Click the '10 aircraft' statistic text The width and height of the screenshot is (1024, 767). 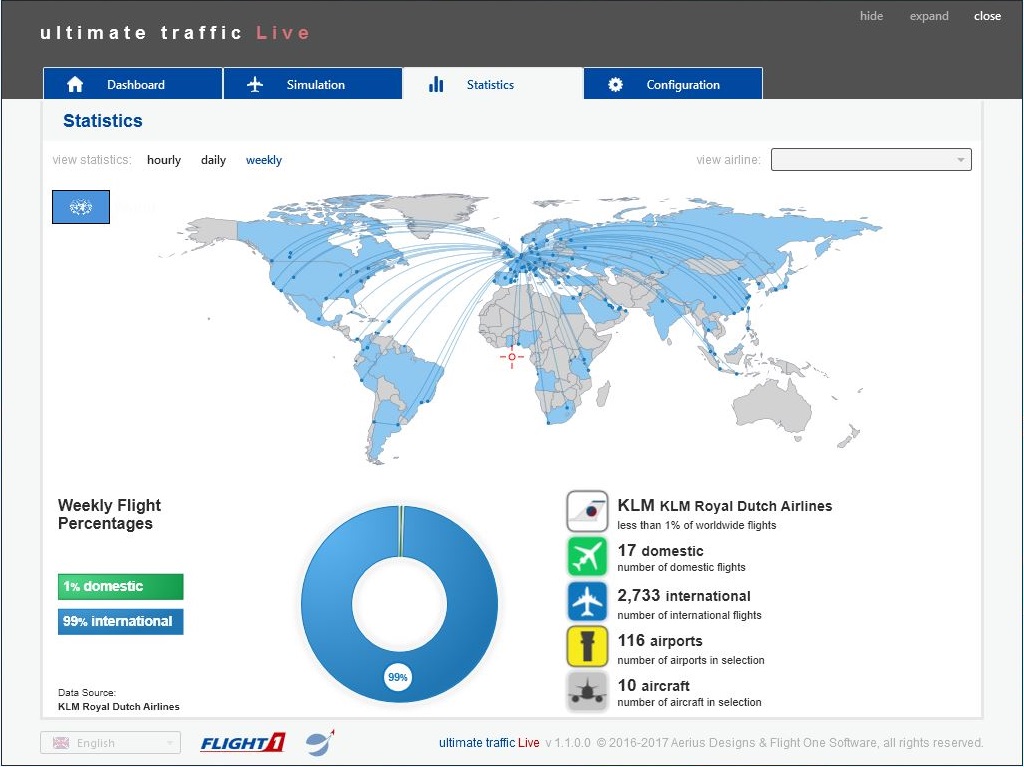pos(654,685)
